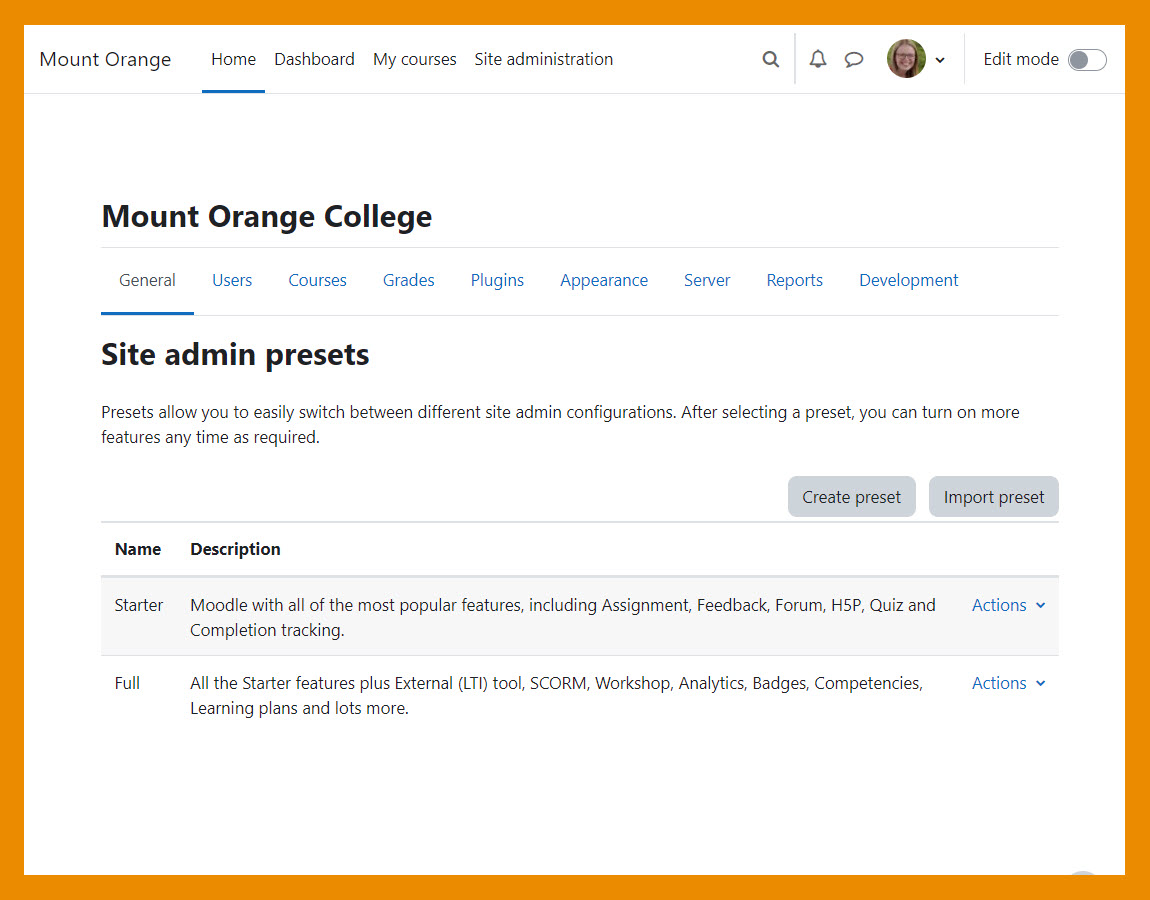Go to Dashboard in top navigation

click(314, 59)
